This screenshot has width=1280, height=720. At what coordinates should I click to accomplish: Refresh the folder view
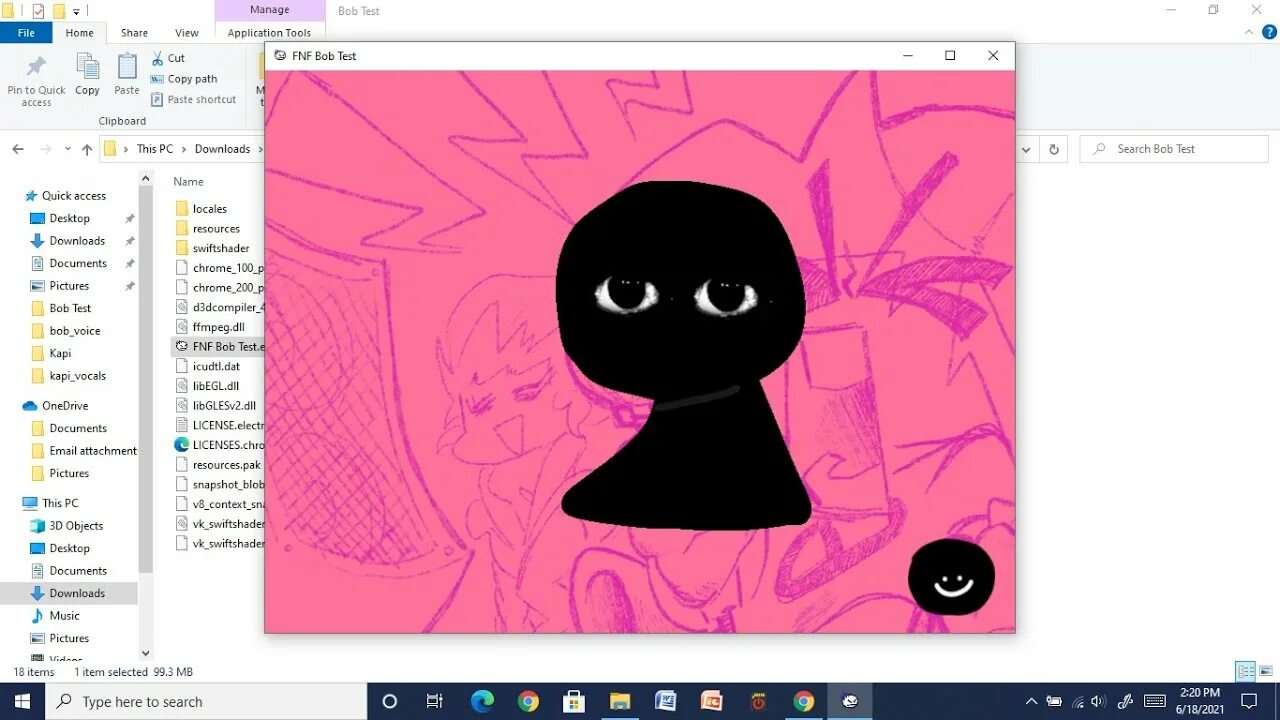tap(1053, 149)
